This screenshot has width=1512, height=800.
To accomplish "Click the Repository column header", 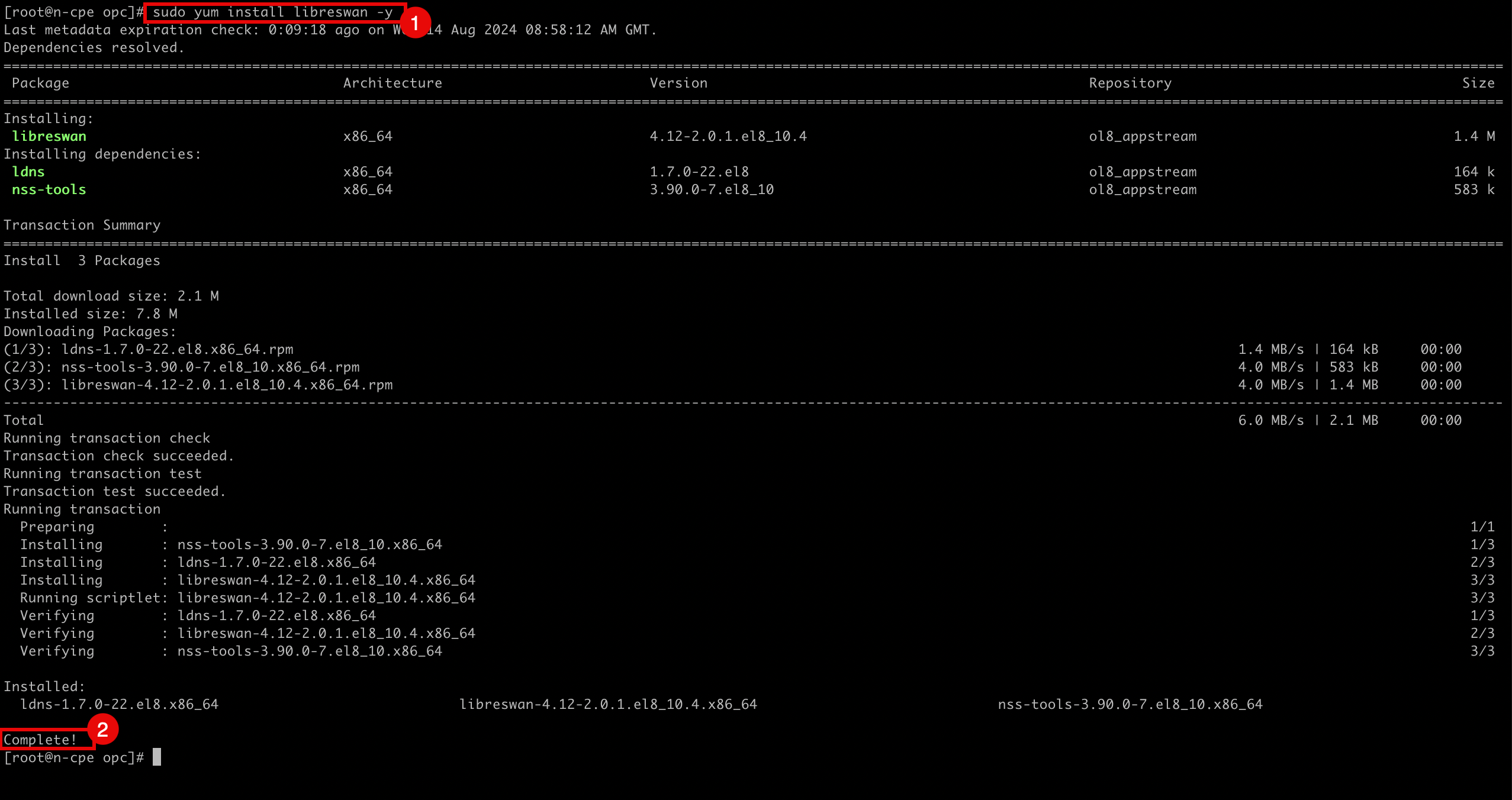I will [x=1130, y=83].
